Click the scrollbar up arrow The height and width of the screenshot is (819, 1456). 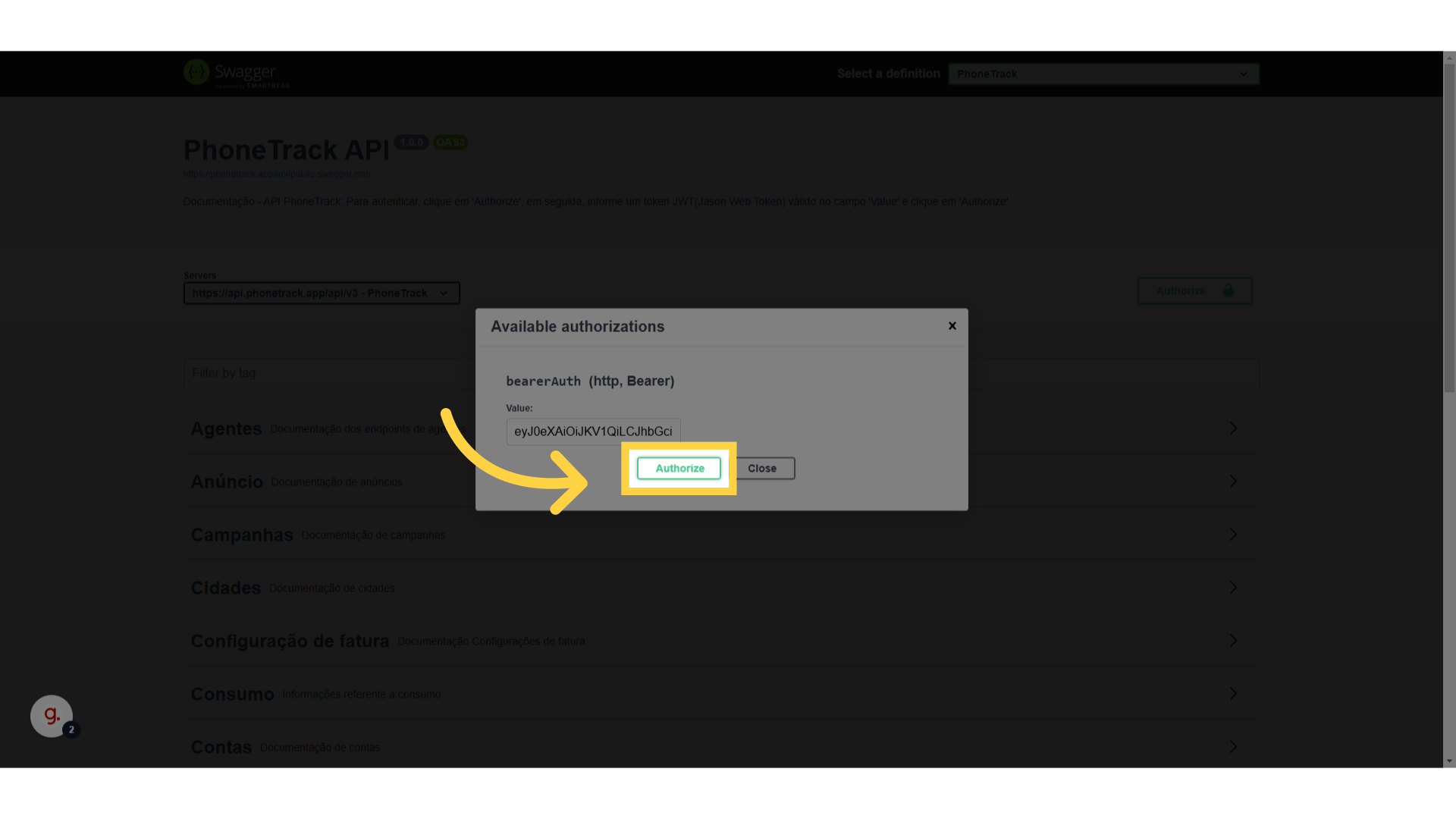coord(1449,58)
